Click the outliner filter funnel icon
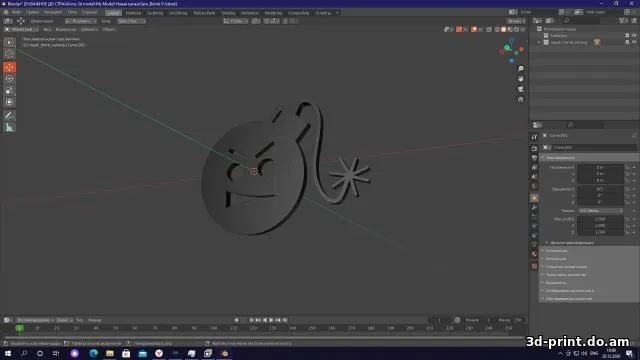 [x=622, y=20]
